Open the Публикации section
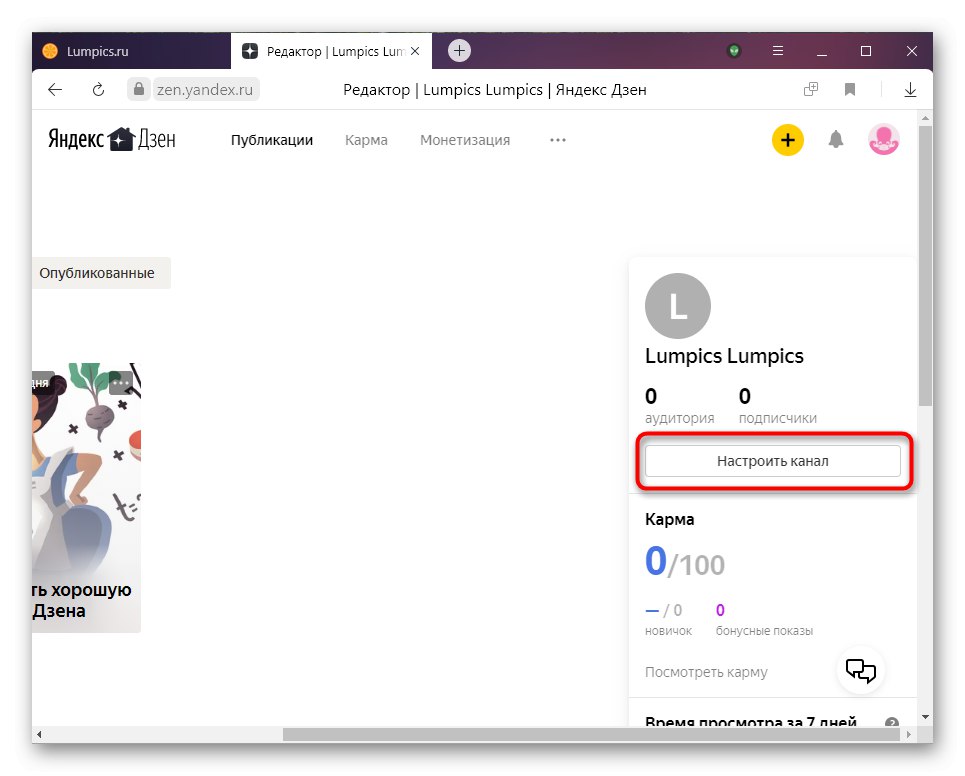 coord(270,140)
